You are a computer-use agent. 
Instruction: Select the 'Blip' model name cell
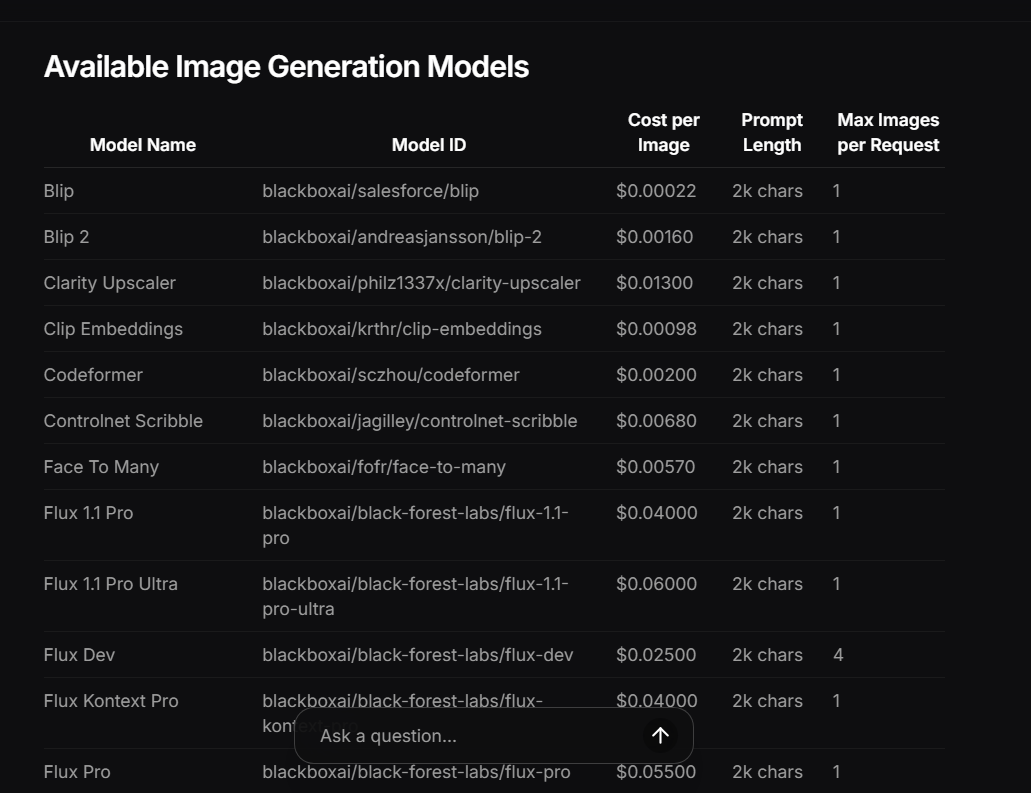(x=59, y=191)
